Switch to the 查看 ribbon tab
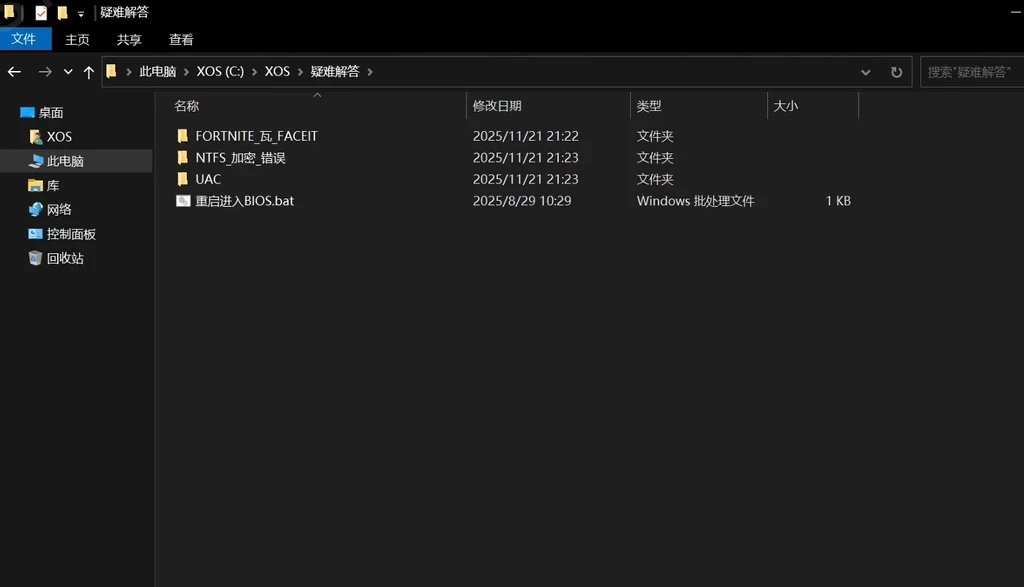 (181, 39)
